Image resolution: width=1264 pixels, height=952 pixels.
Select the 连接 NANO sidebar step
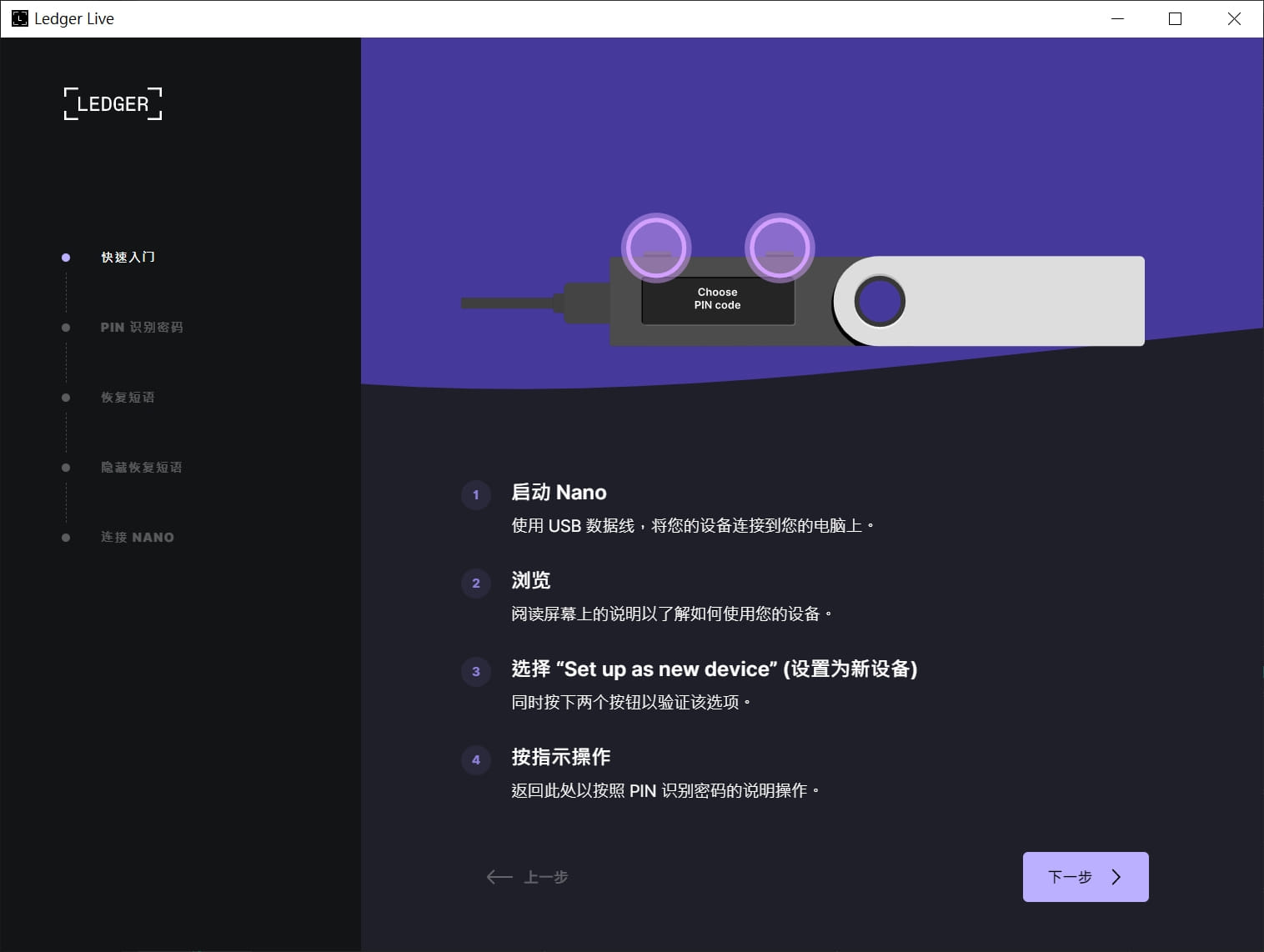tap(138, 538)
